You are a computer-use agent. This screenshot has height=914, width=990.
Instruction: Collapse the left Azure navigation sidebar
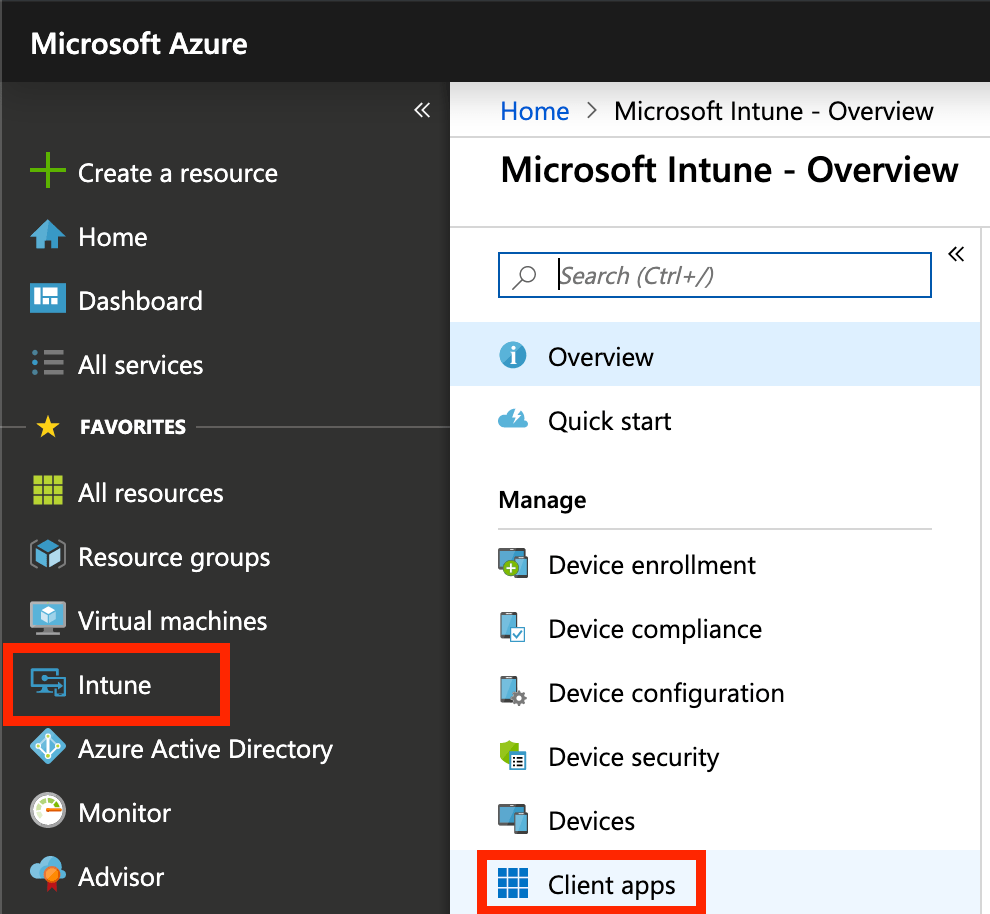422,110
